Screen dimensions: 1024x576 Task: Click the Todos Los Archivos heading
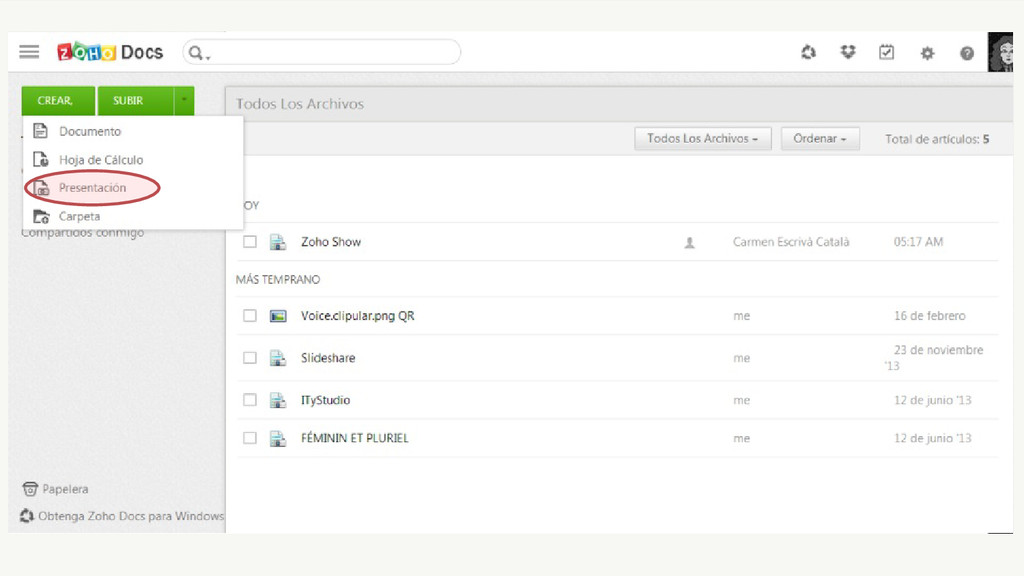point(300,104)
